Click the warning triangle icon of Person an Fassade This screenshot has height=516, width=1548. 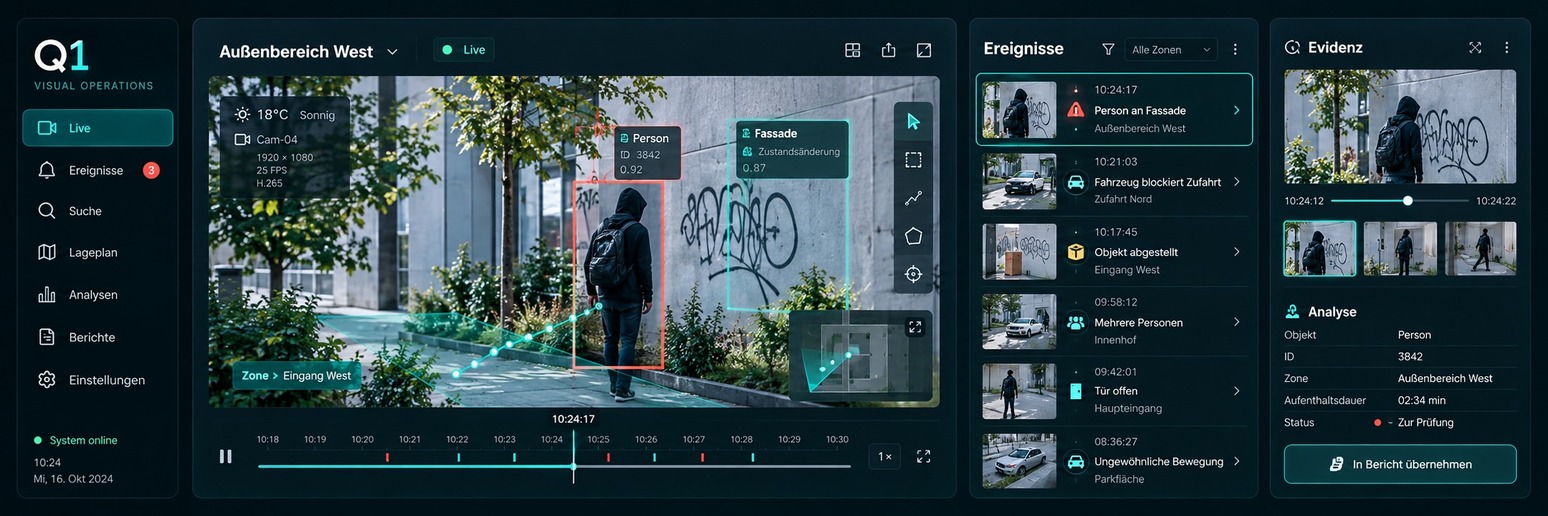coord(1076,110)
